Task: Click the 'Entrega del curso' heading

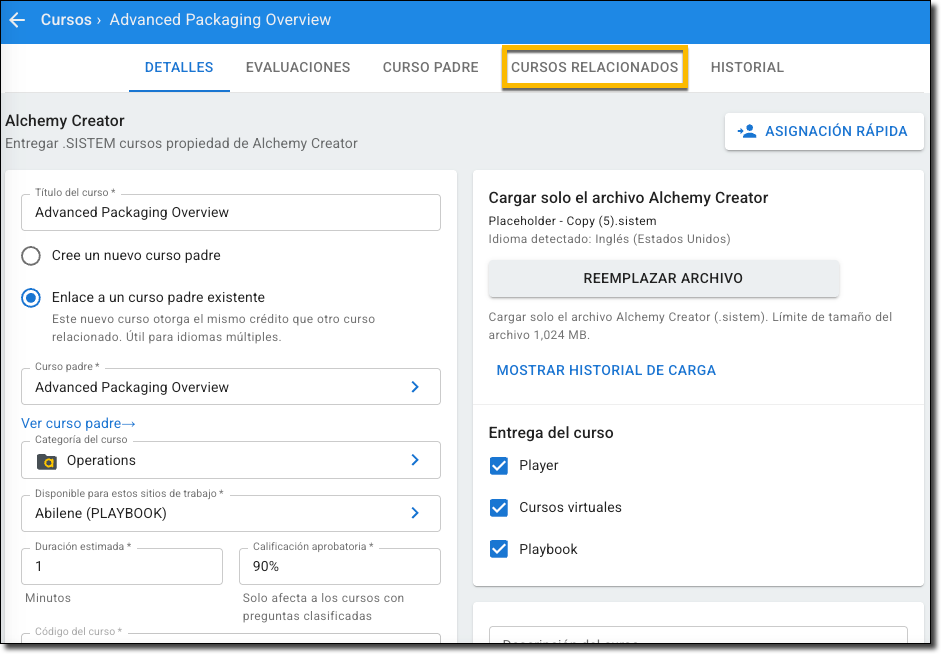Action: (x=551, y=433)
